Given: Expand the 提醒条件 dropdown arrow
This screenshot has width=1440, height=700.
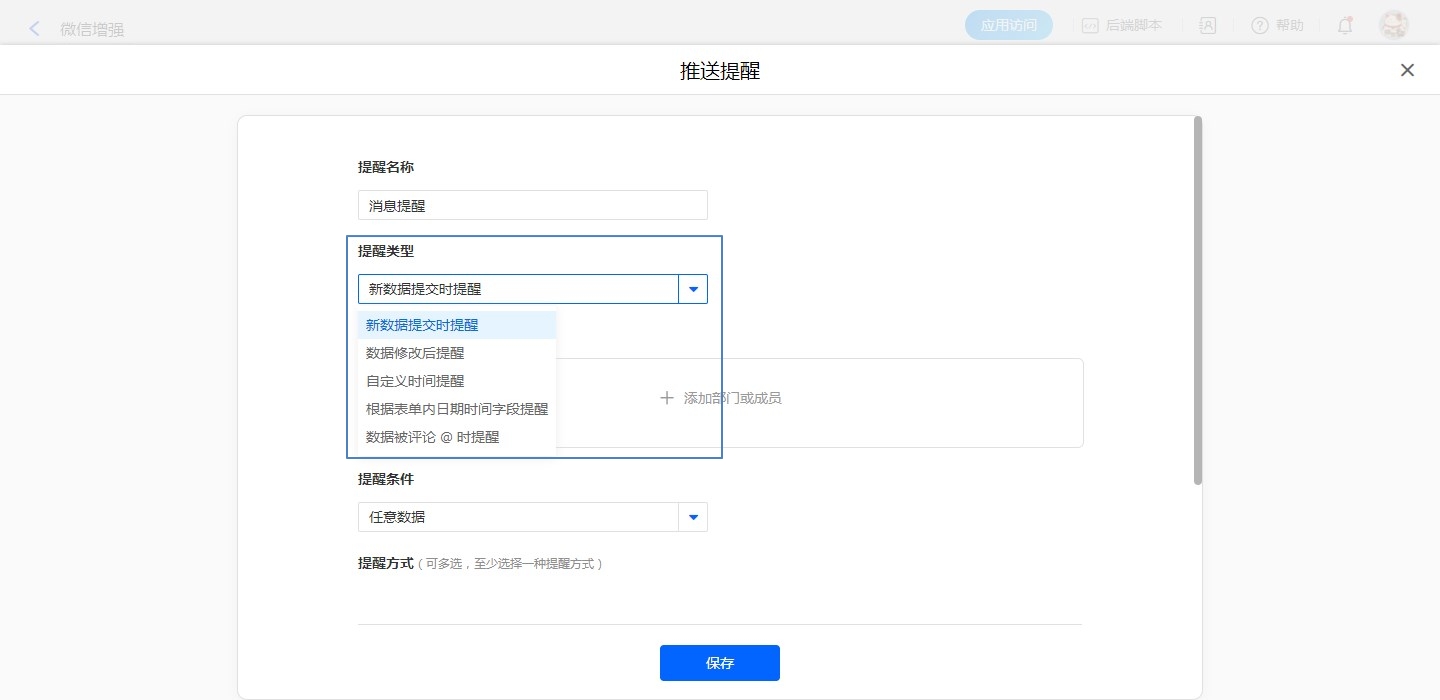Looking at the screenshot, I should [693, 517].
